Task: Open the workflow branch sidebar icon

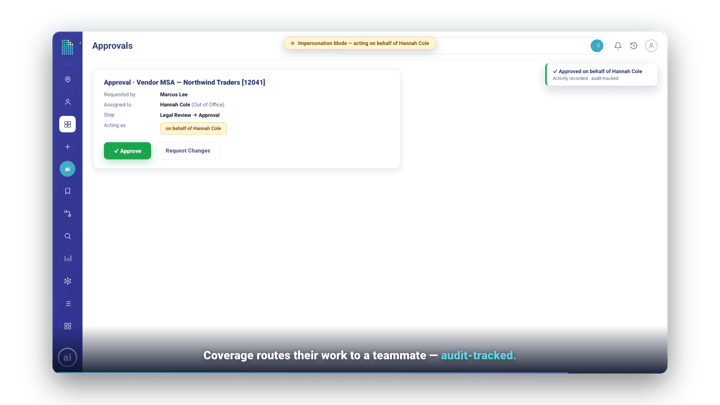Action: [x=68, y=213]
